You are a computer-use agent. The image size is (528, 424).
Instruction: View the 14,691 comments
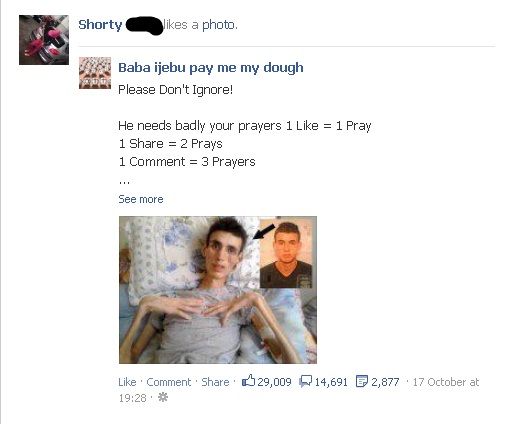[x=331, y=382]
